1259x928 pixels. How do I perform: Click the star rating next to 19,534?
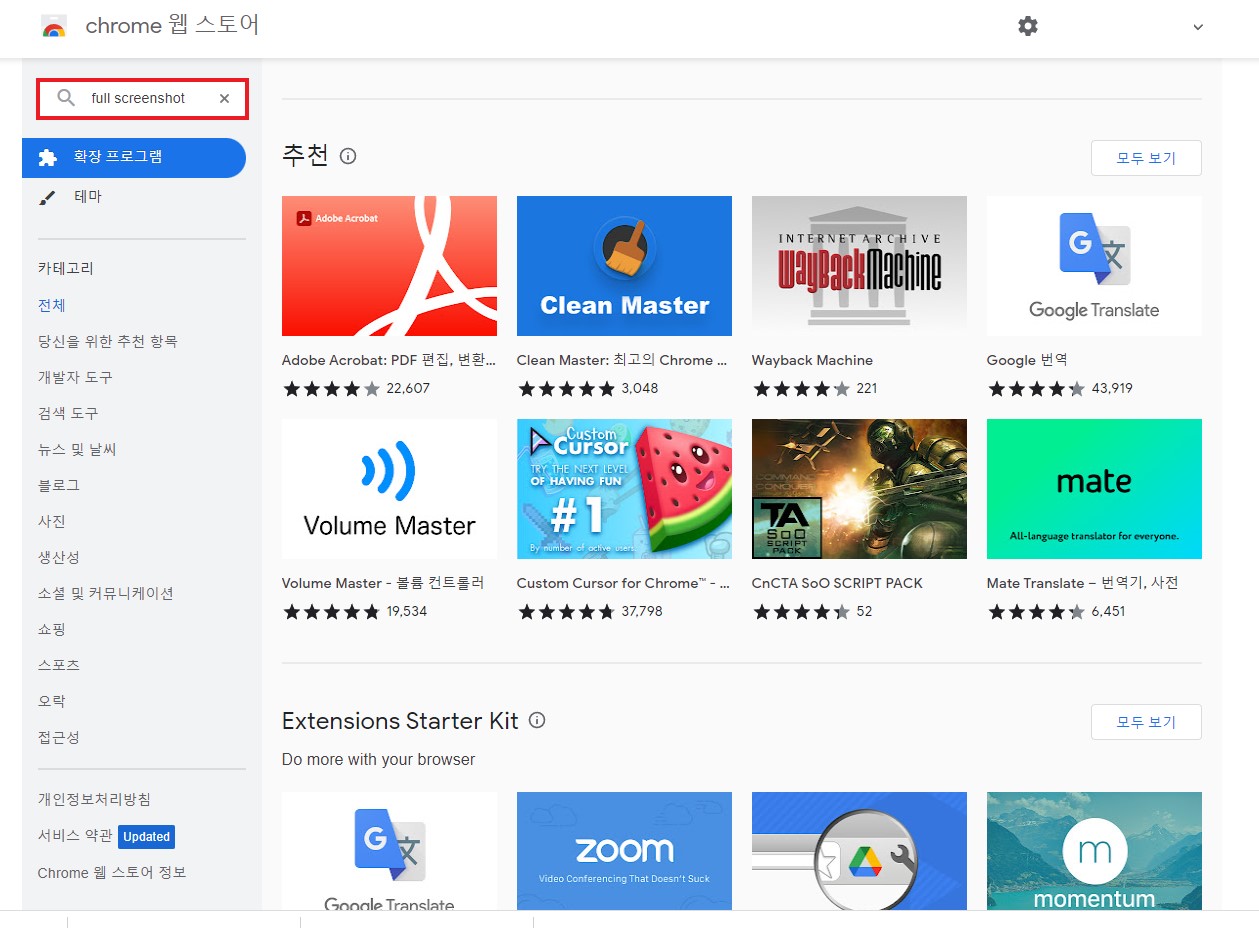332,612
